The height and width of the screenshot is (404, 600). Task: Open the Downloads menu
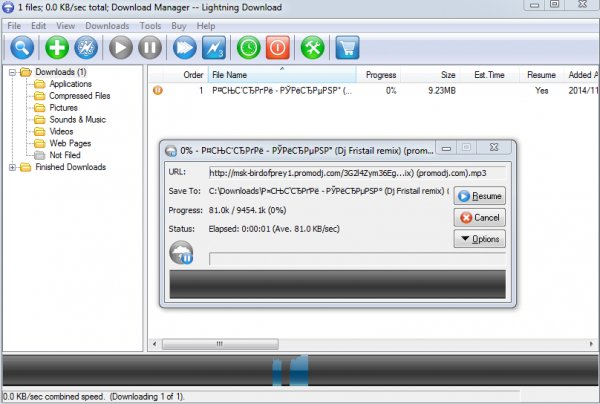107,26
